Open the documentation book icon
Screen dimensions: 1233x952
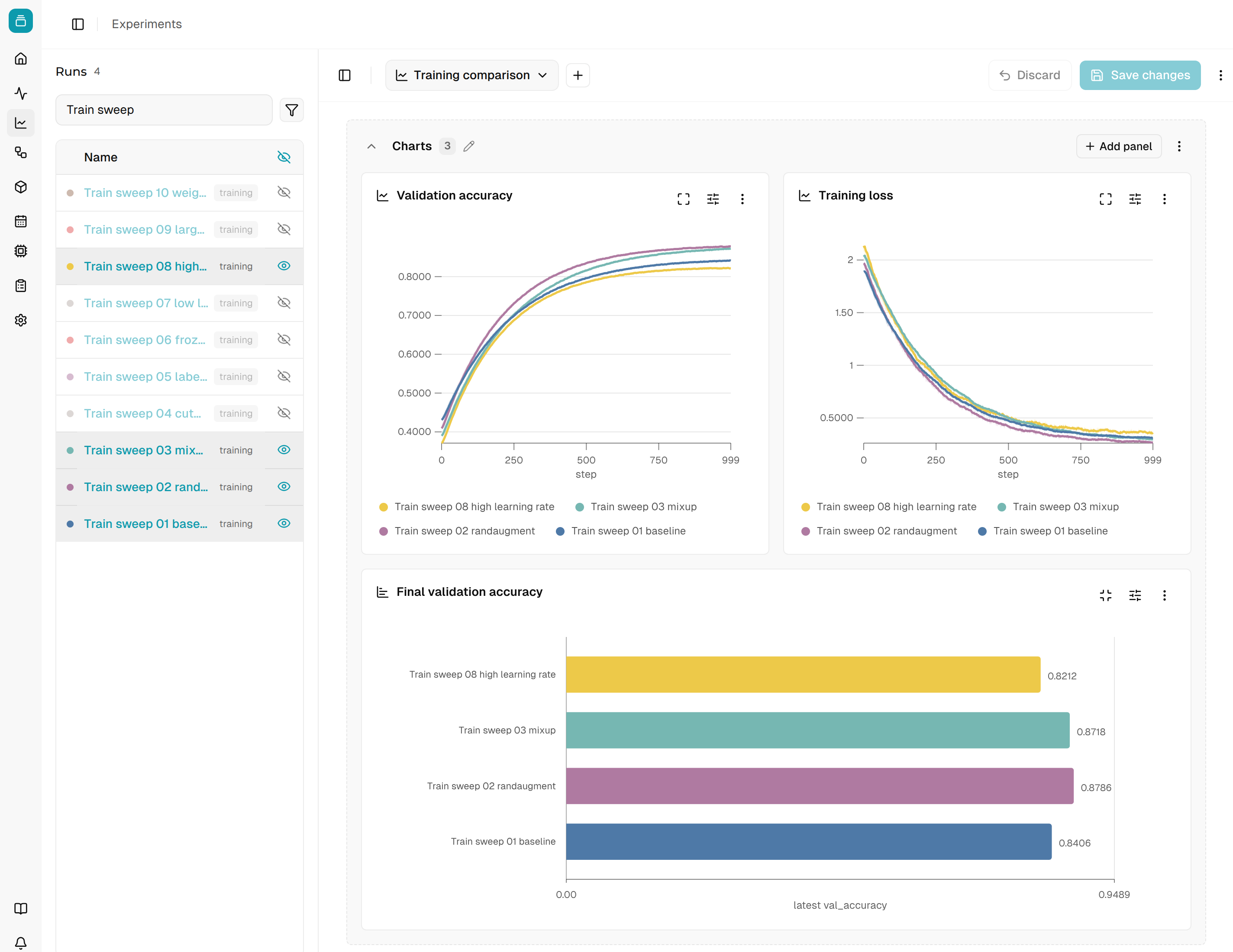[21, 909]
